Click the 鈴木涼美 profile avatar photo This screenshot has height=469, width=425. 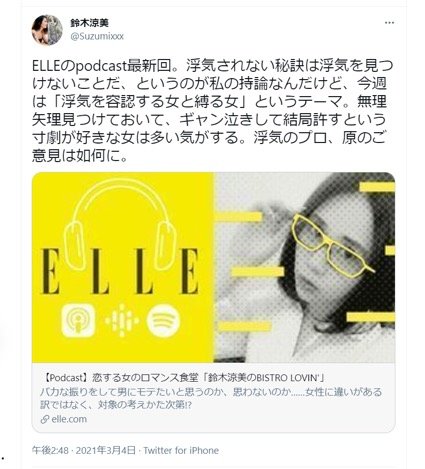[x=47, y=30]
